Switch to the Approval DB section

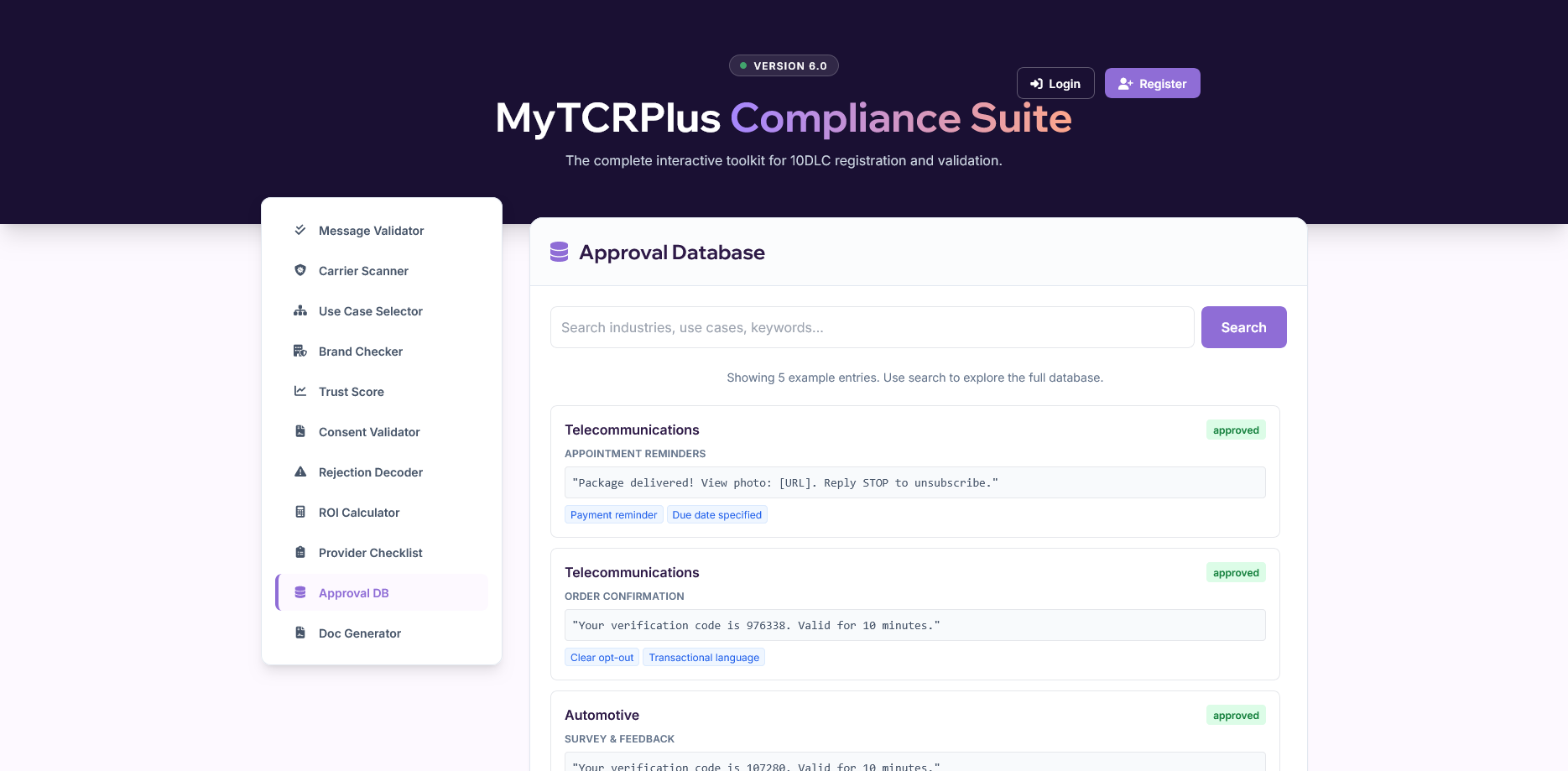click(353, 592)
